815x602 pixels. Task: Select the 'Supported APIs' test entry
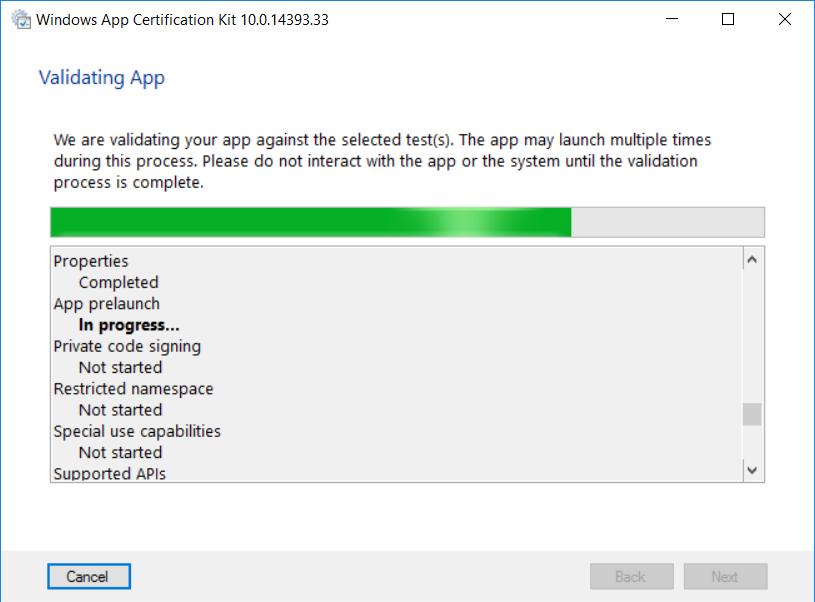pos(109,473)
